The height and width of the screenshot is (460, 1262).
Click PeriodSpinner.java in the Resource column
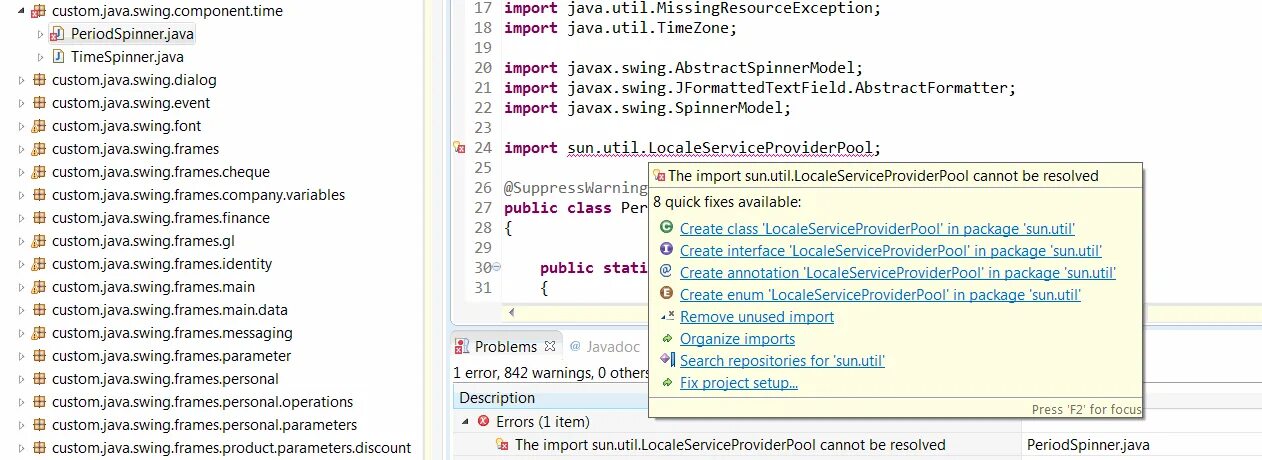pos(1088,445)
